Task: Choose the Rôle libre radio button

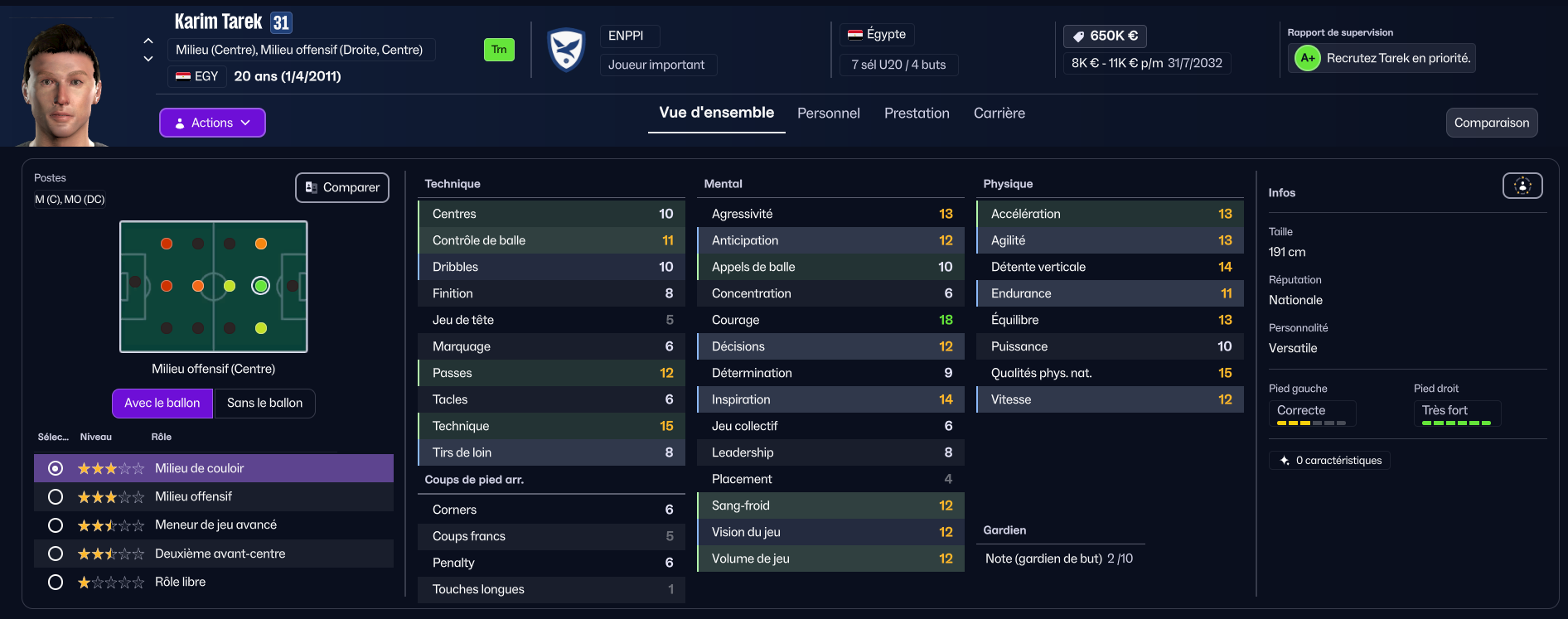Action: pos(56,583)
